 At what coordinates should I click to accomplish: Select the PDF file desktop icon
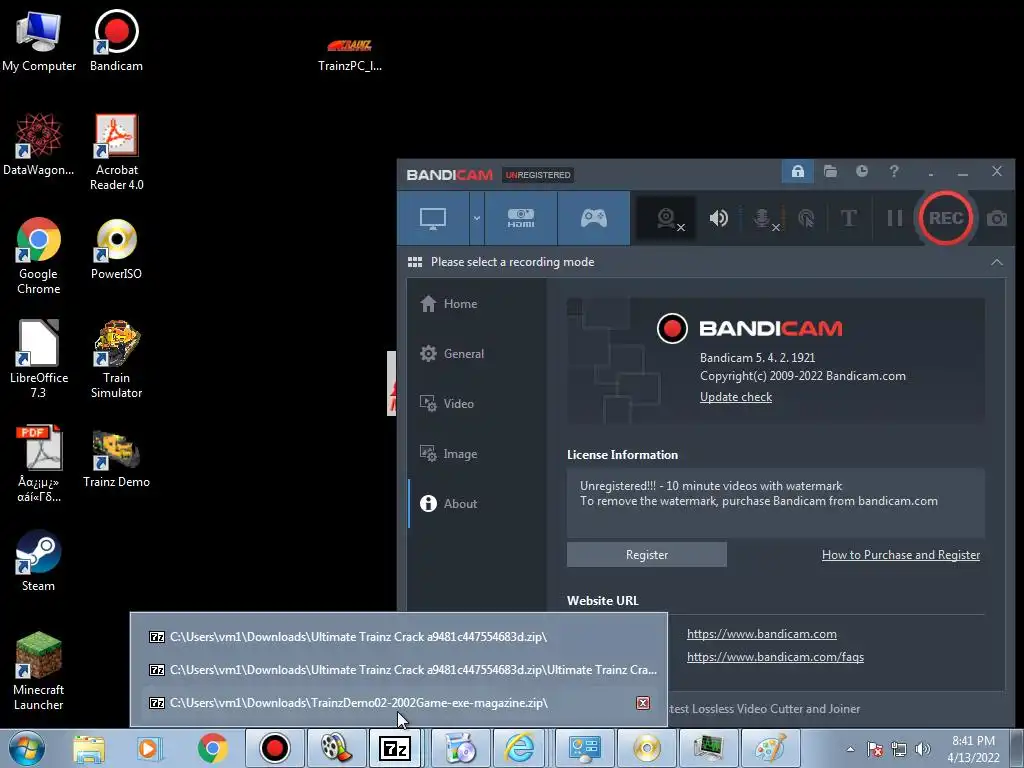pyautogui.click(x=39, y=464)
